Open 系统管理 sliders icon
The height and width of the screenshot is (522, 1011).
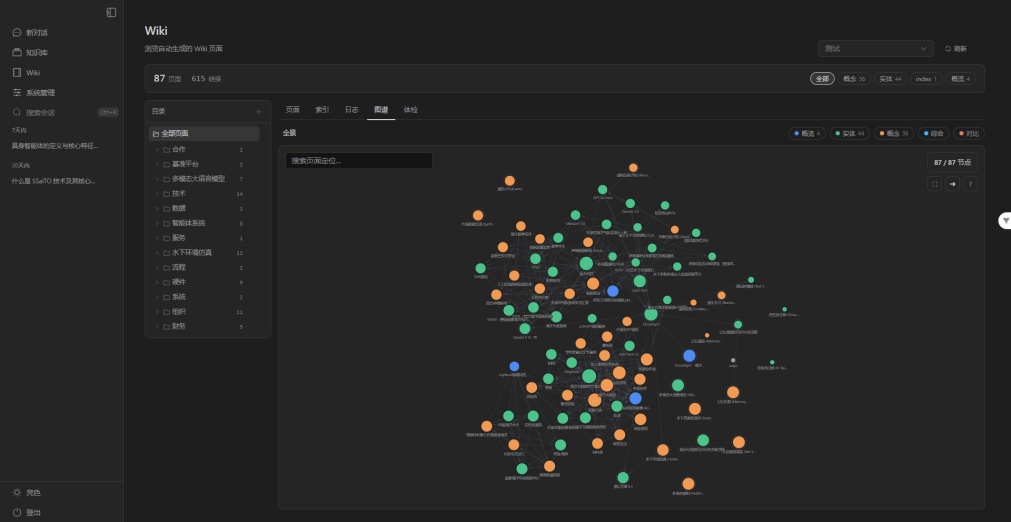tap(17, 92)
